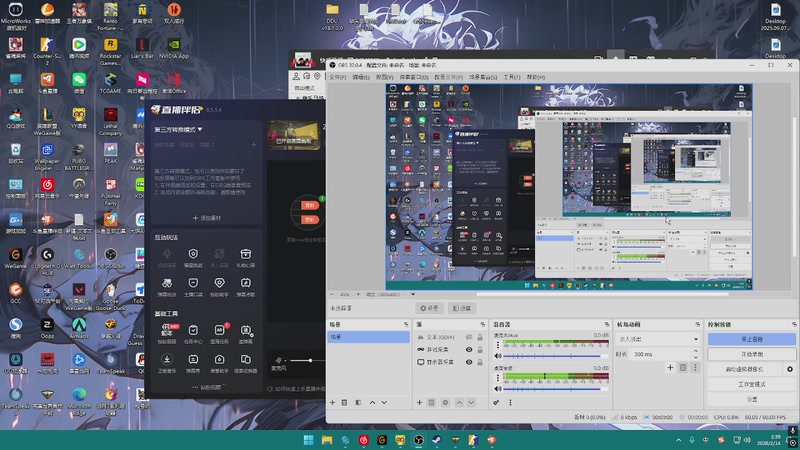Pop out the Scenes dock panel icon
The image size is (800, 450).
click(x=406, y=324)
